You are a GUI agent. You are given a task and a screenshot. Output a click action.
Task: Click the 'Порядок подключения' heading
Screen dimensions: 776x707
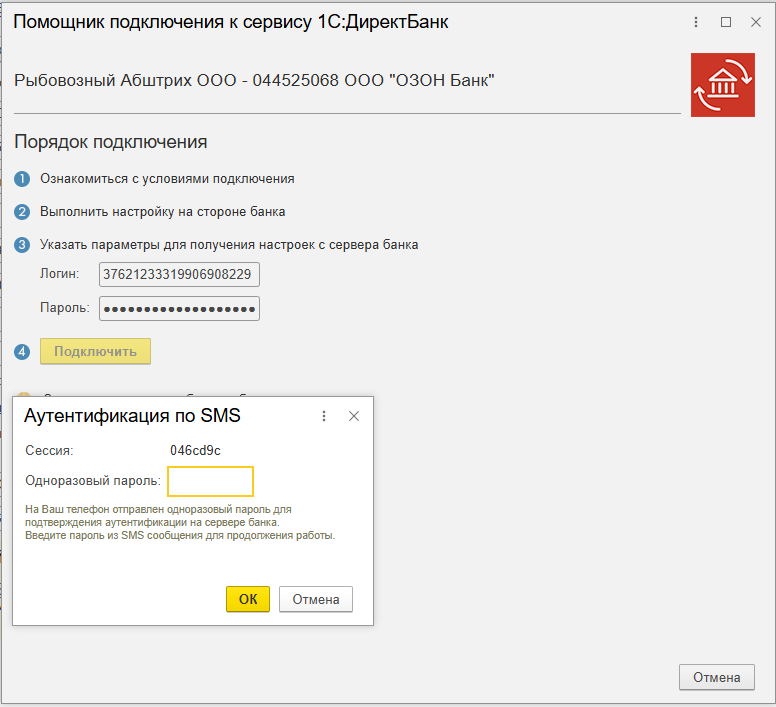111,142
